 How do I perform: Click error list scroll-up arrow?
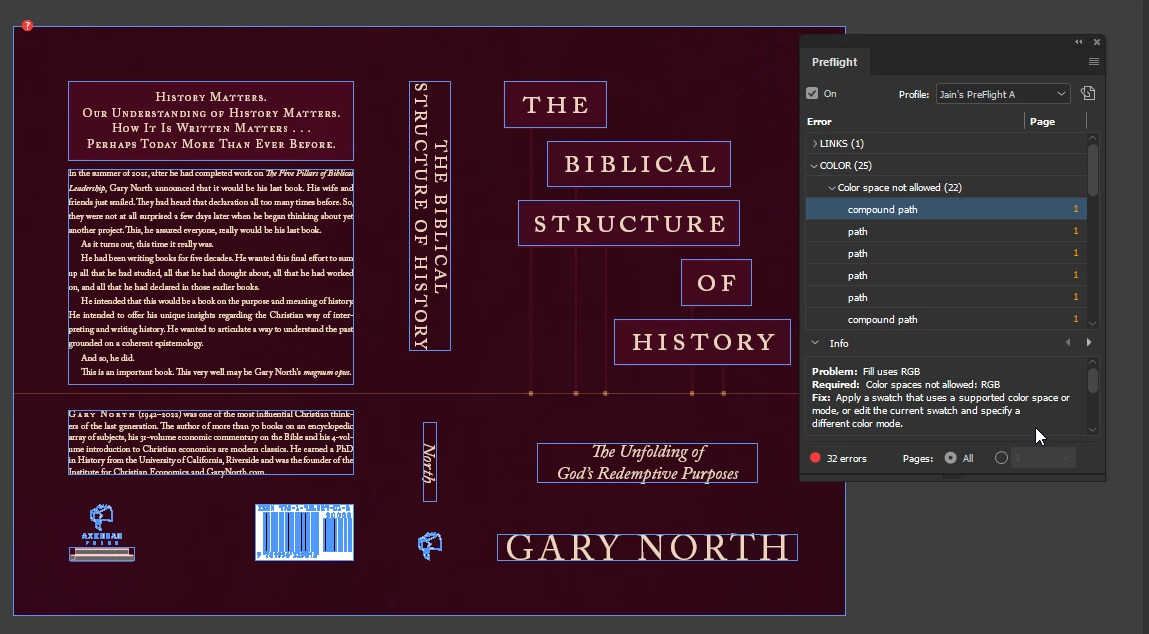click(x=1093, y=138)
